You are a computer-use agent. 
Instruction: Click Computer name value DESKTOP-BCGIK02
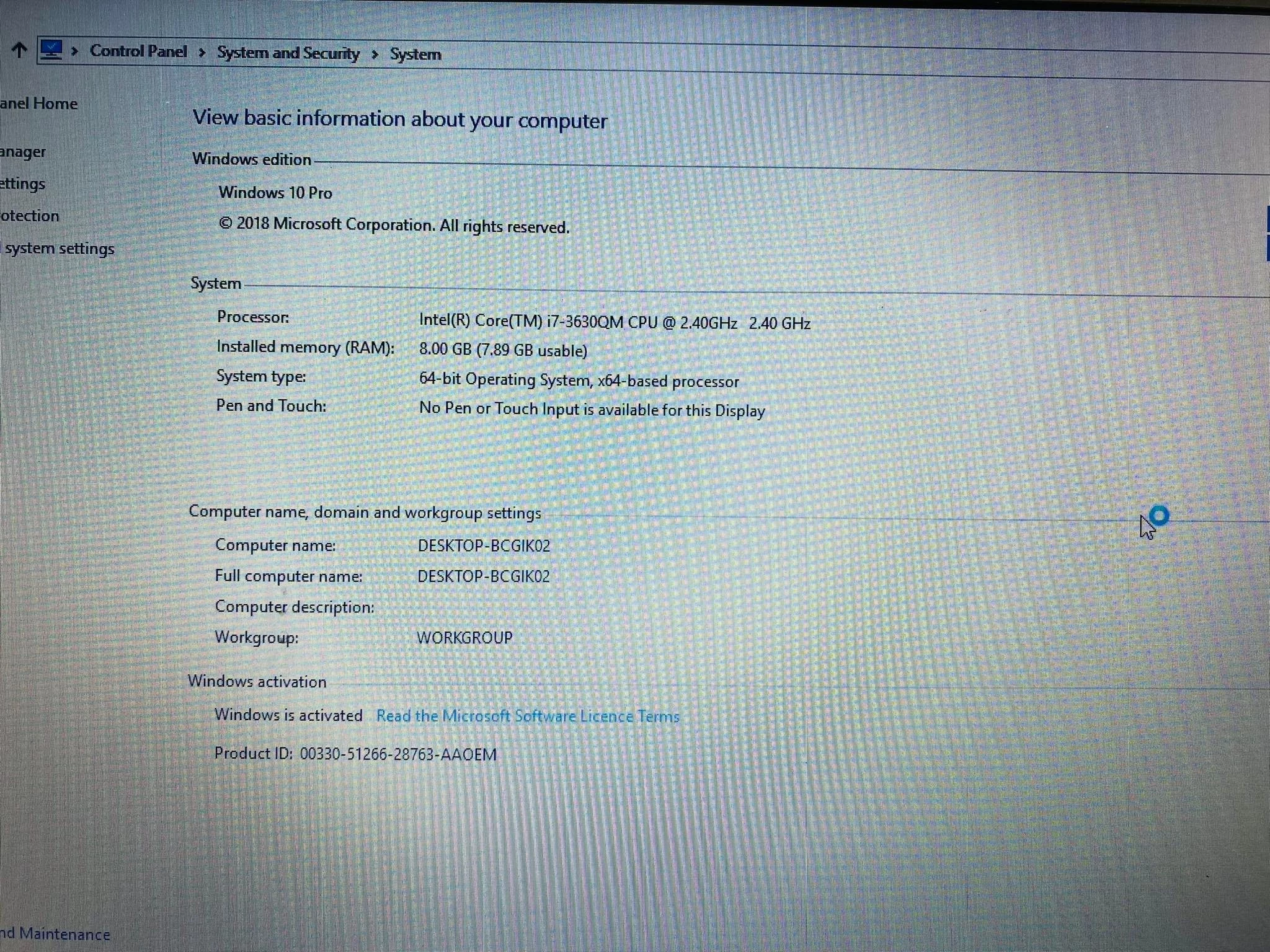pyautogui.click(x=484, y=545)
